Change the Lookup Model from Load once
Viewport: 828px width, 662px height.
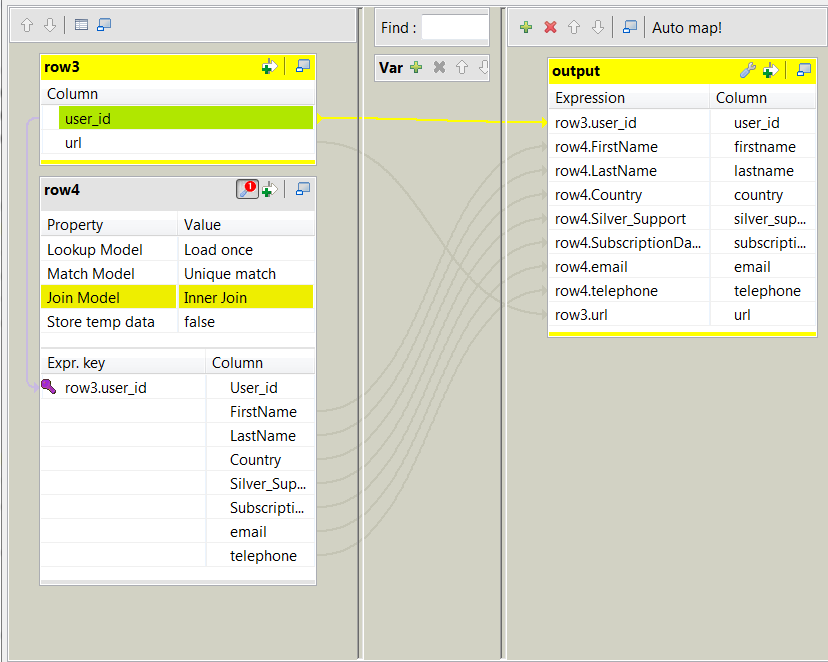click(246, 249)
